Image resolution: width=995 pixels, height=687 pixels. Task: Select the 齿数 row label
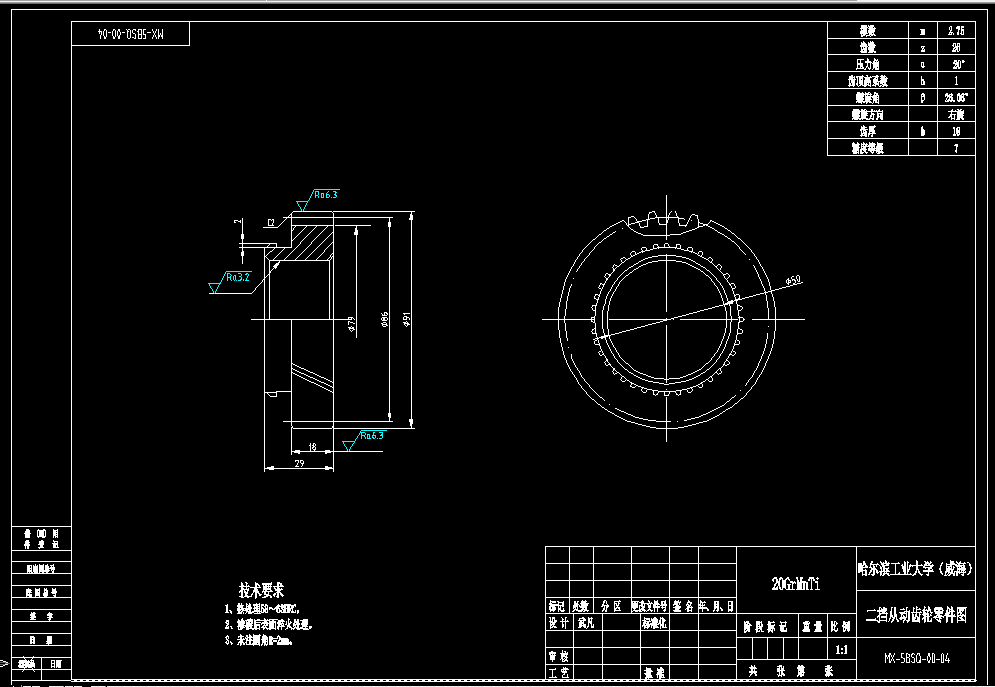point(867,48)
